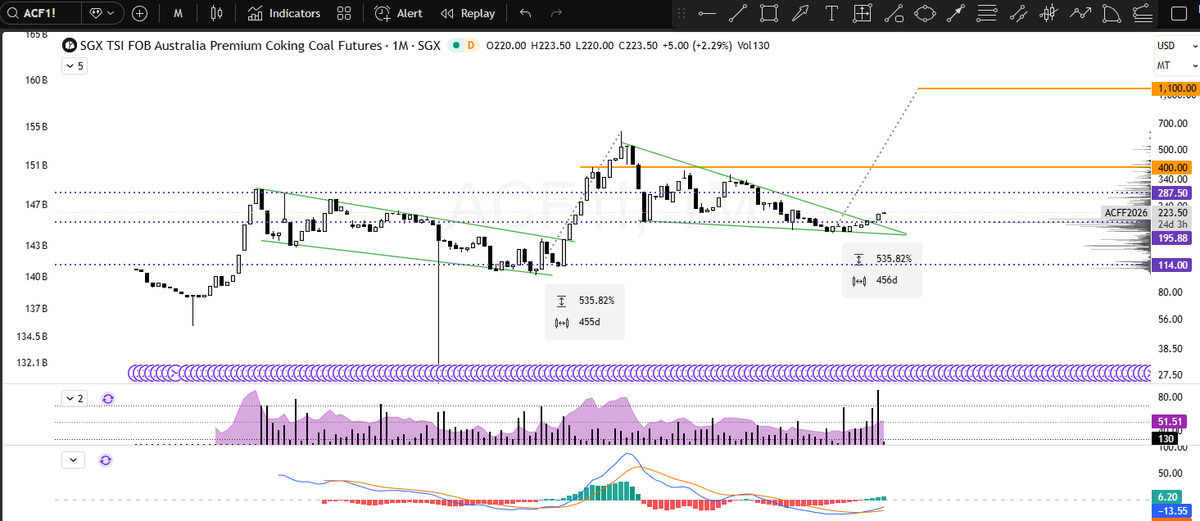The height and width of the screenshot is (521, 1200).
Task: Select the trend line drawing tool
Action: coord(738,14)
